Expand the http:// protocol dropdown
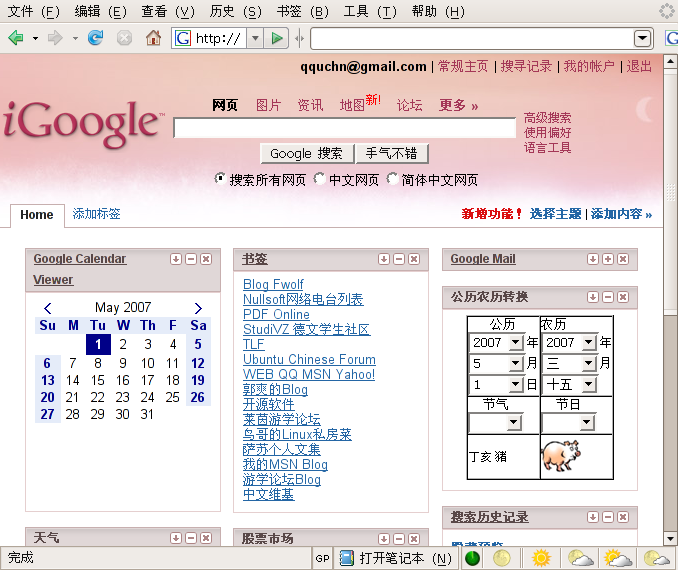678x570 pixels. 256,38
